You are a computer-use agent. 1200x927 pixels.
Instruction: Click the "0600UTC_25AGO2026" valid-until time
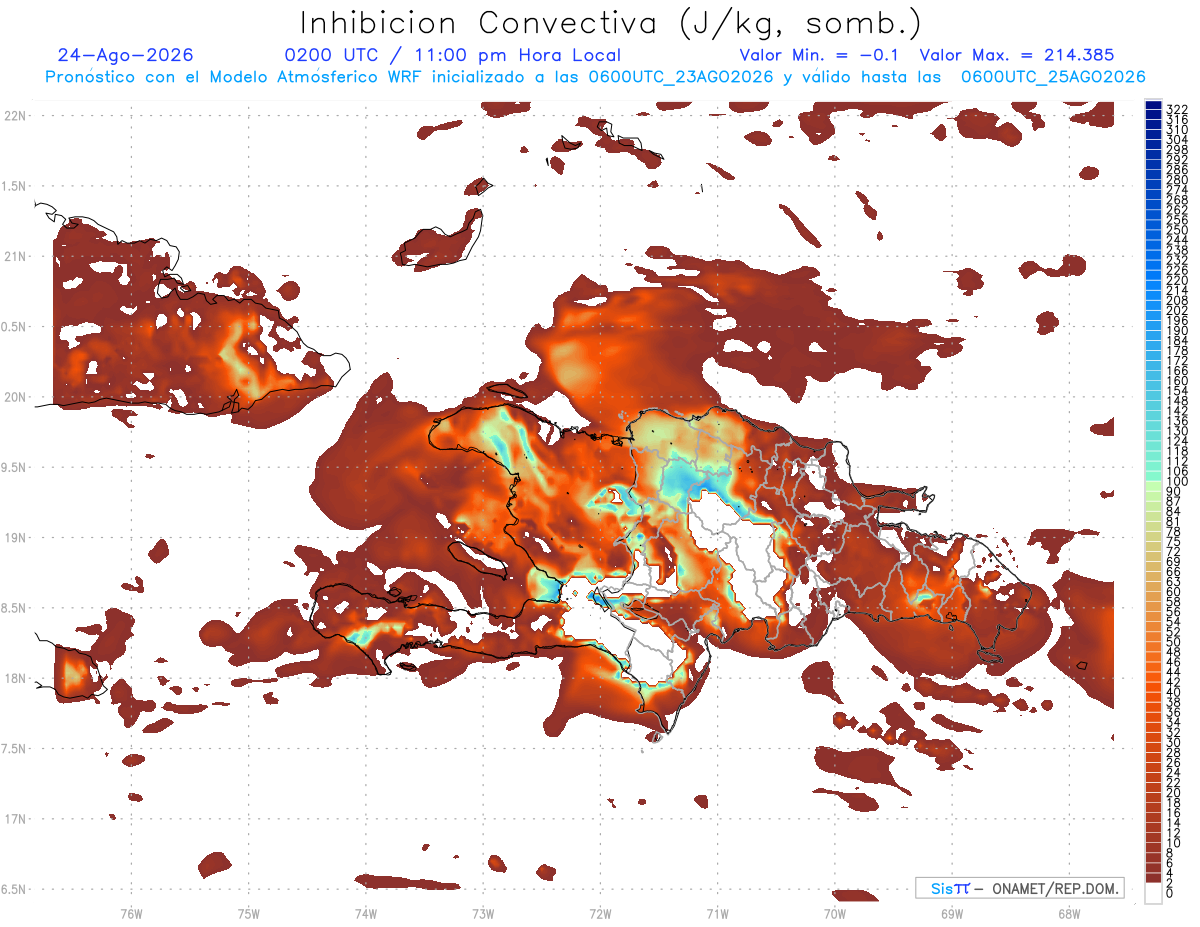pyautogui.click(x=1053, y=77)
